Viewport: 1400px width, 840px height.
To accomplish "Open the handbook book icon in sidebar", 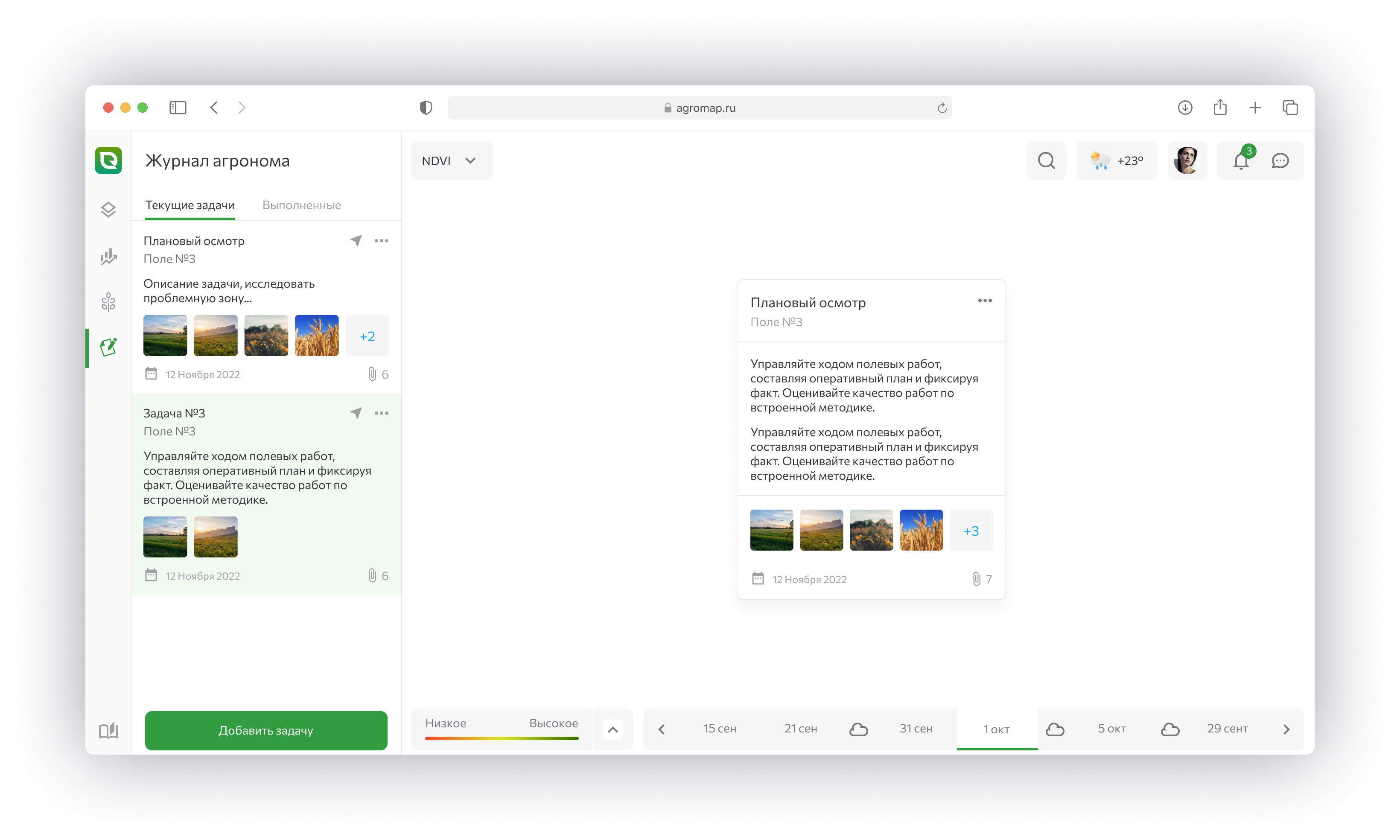I will click(108, 730).
